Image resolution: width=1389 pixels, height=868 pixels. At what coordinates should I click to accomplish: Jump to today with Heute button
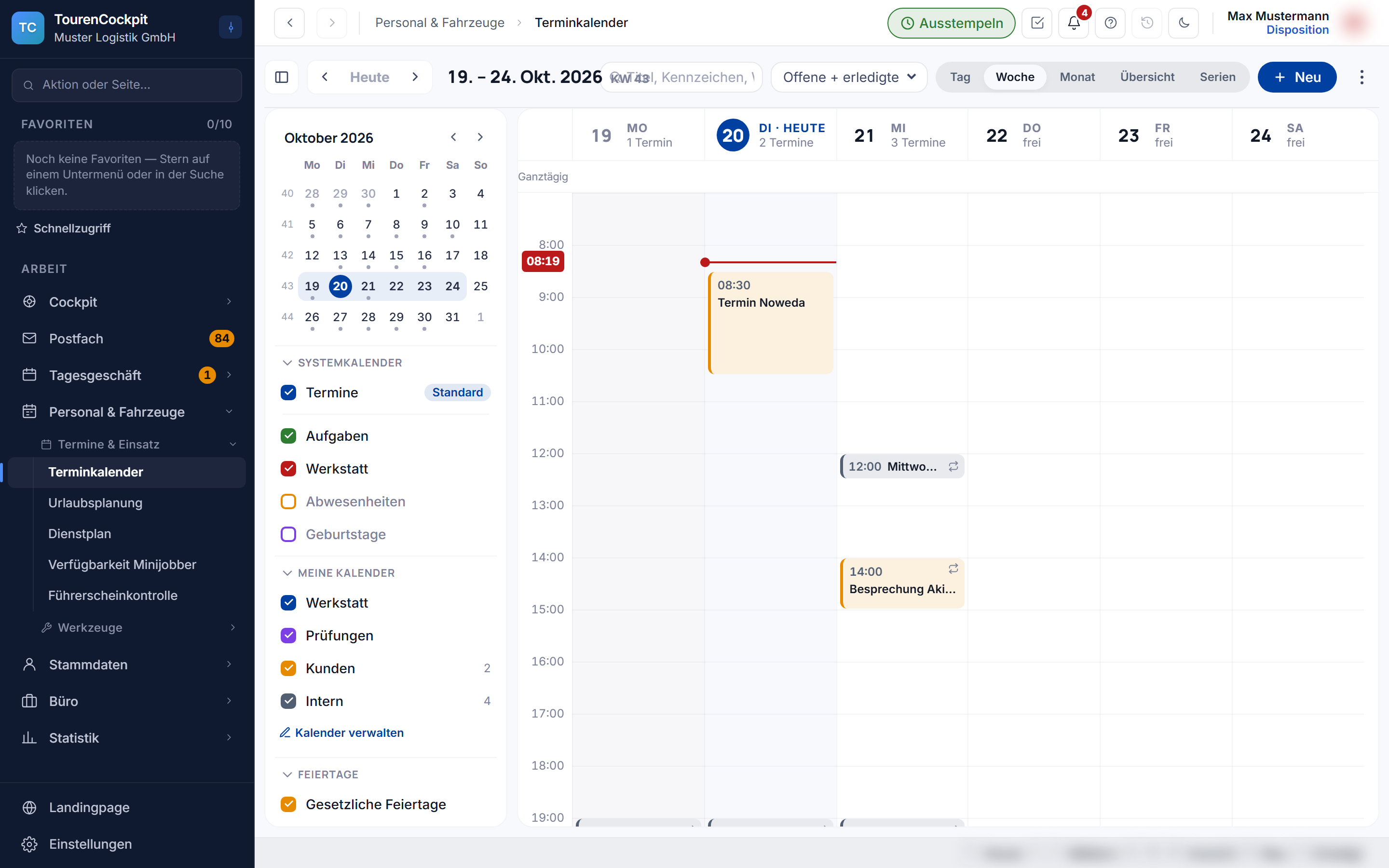pos(369,77)
